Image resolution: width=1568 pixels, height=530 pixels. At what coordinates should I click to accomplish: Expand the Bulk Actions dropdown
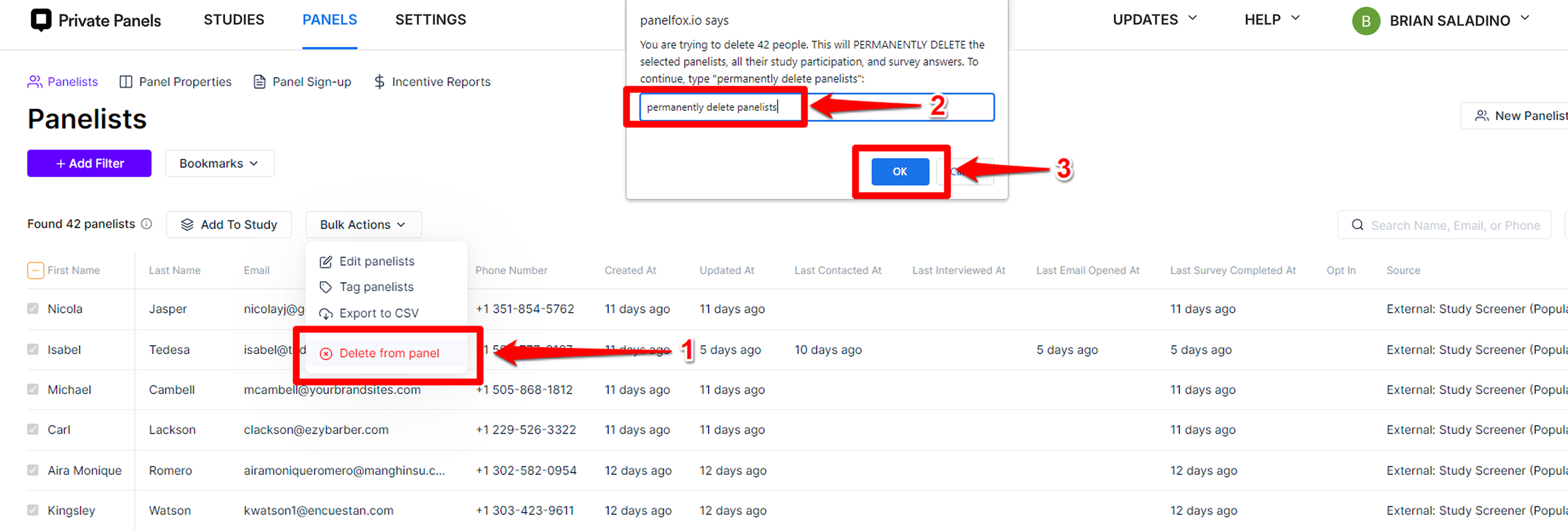point(363,225)
